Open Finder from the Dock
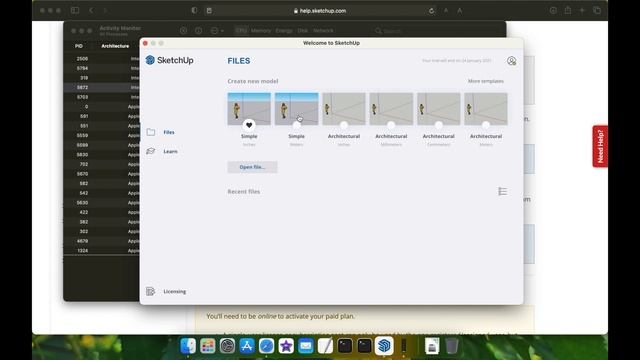640x360 pixels. [188, 346]
